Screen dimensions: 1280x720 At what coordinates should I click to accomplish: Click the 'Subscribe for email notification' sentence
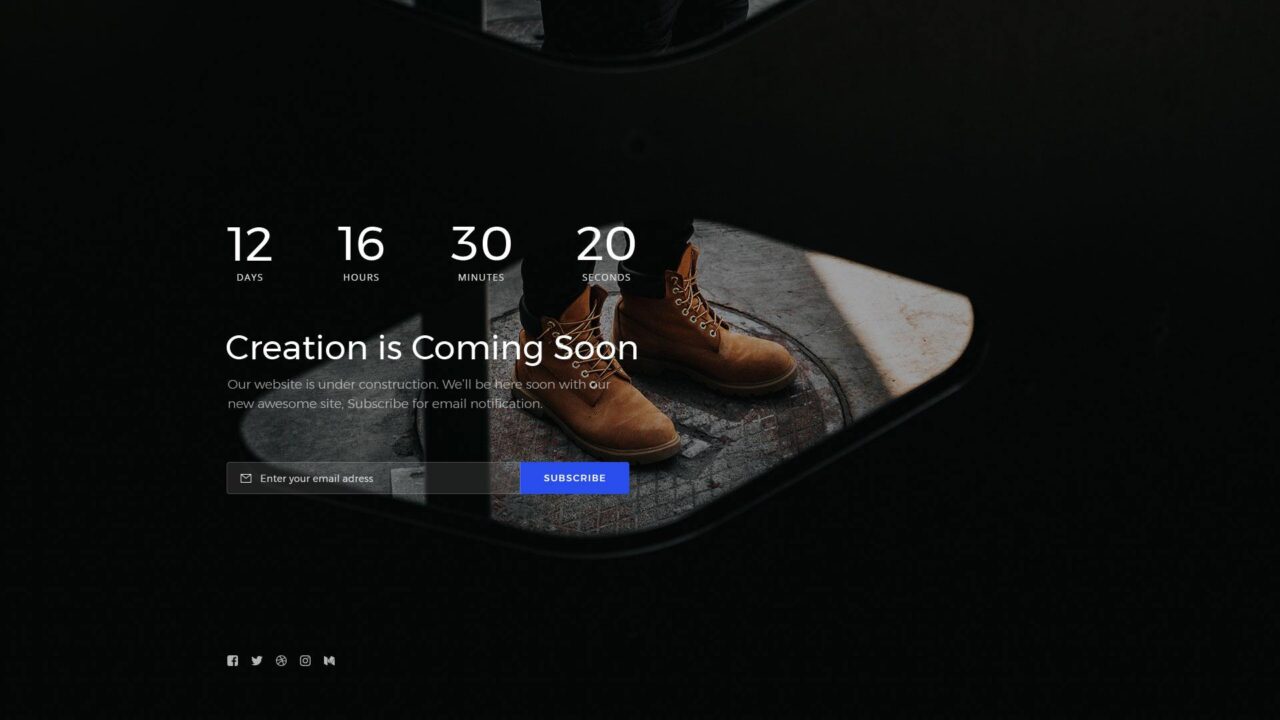444,404
